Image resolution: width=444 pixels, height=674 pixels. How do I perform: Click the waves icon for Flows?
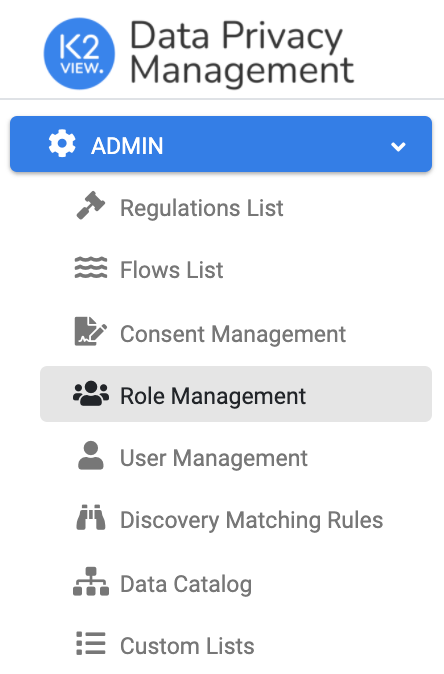coord(91,268)
